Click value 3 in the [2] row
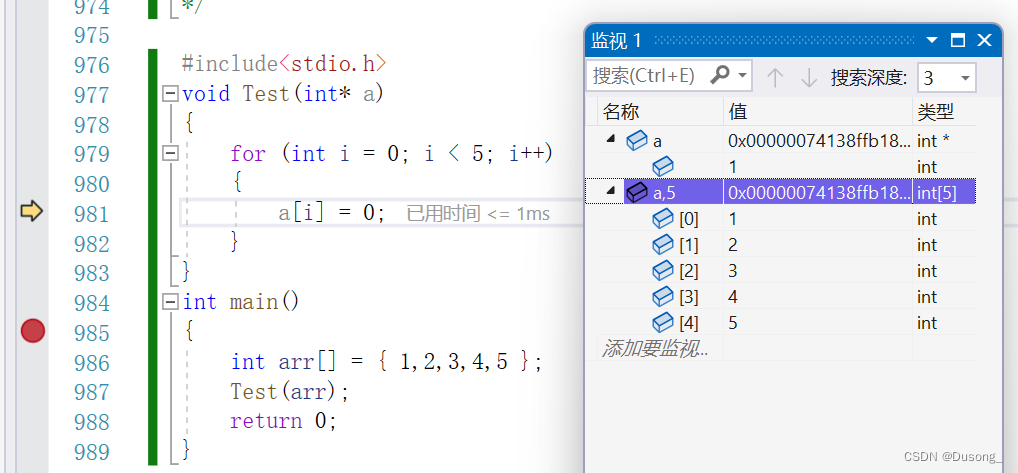The height and width of the screenshot is (473, 1018). (x=734, y=271)
